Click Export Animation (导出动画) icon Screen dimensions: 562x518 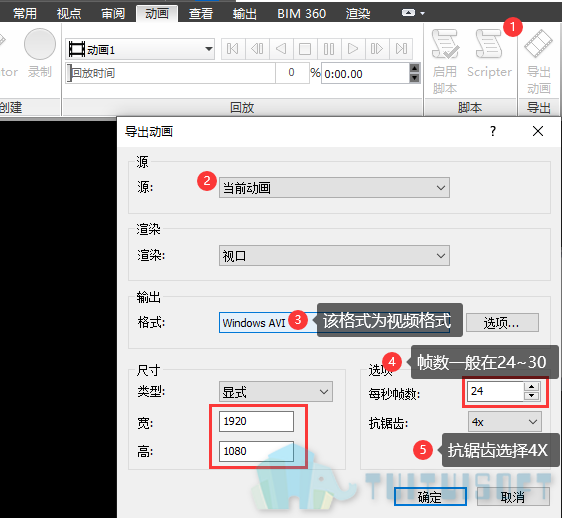[x=538, y=61]
